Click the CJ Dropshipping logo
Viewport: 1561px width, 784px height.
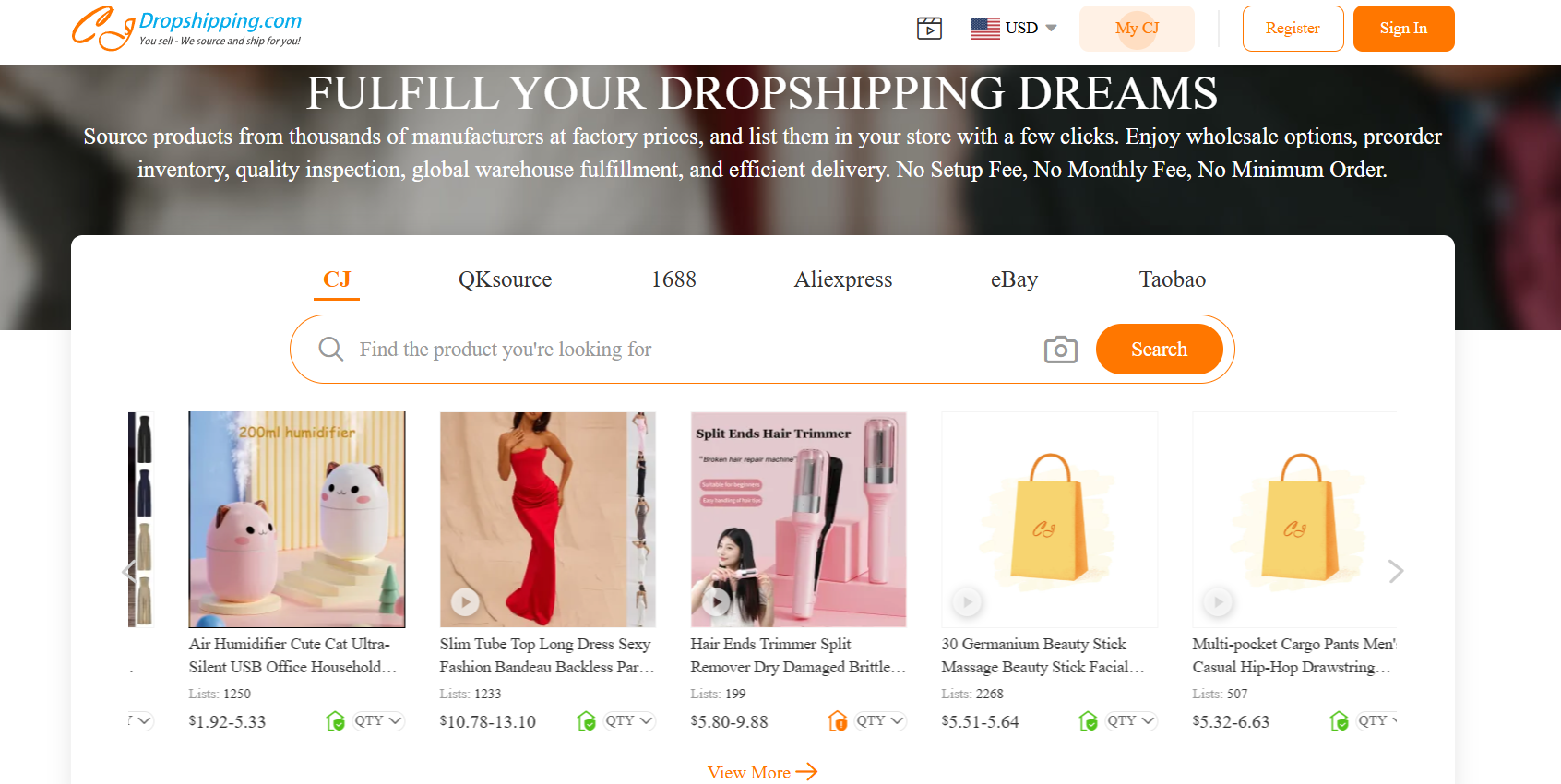coord(187,29)
